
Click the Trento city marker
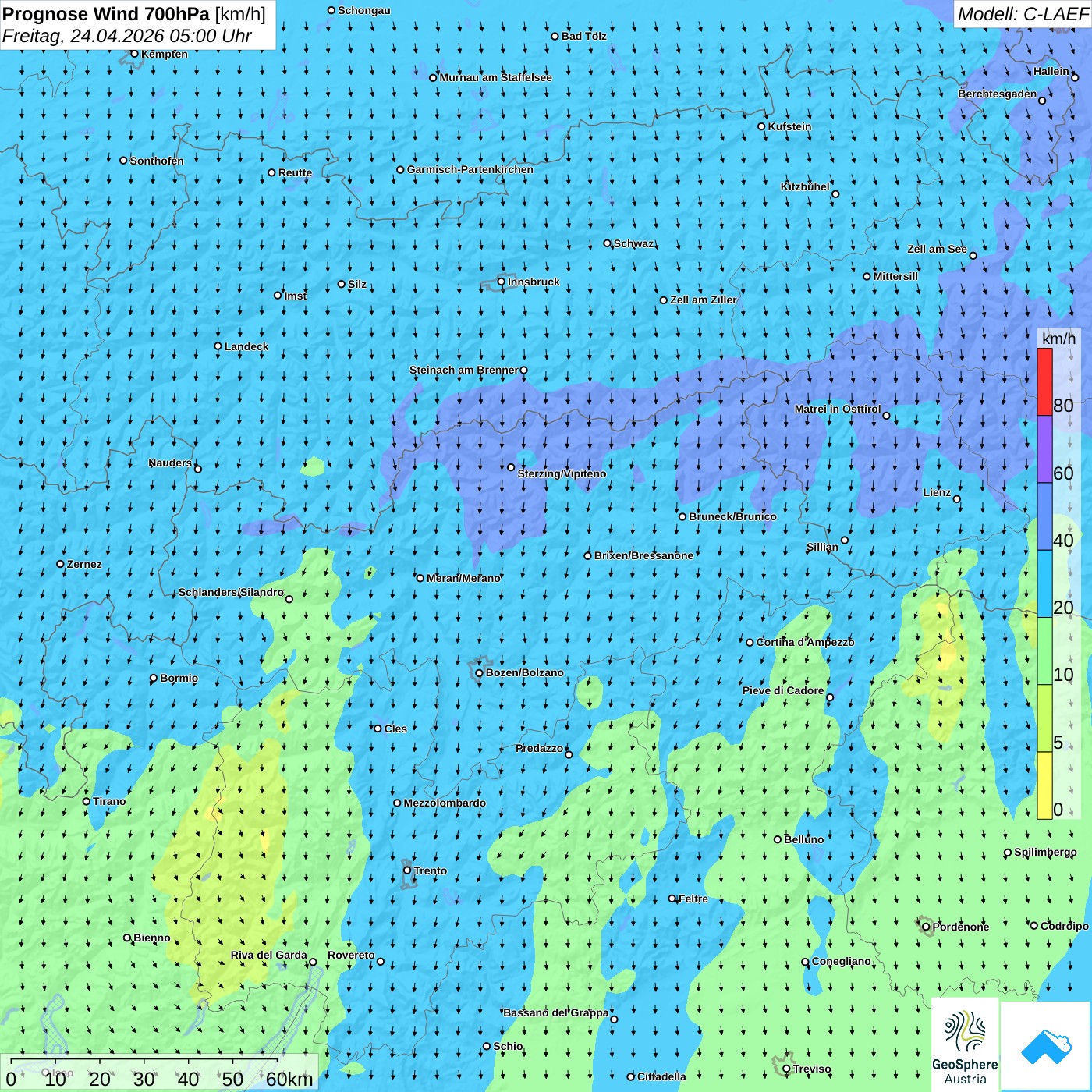tap(406, 870)
